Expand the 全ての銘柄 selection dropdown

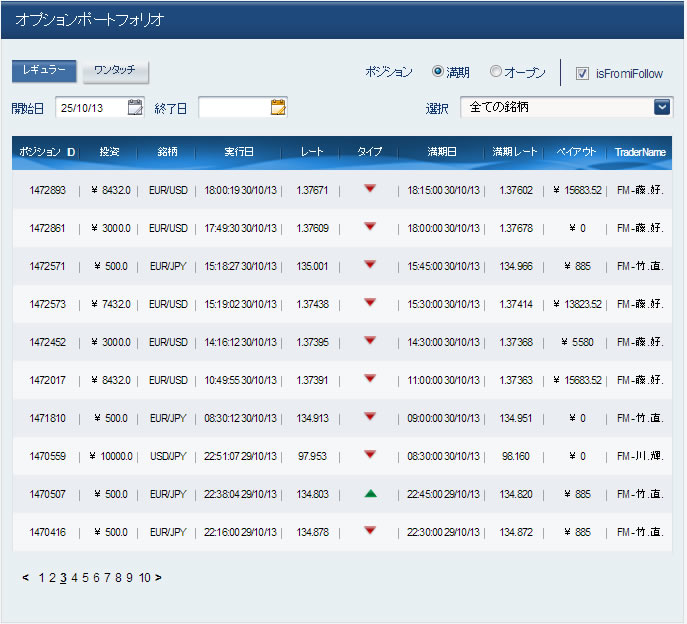tap(662, 107)
